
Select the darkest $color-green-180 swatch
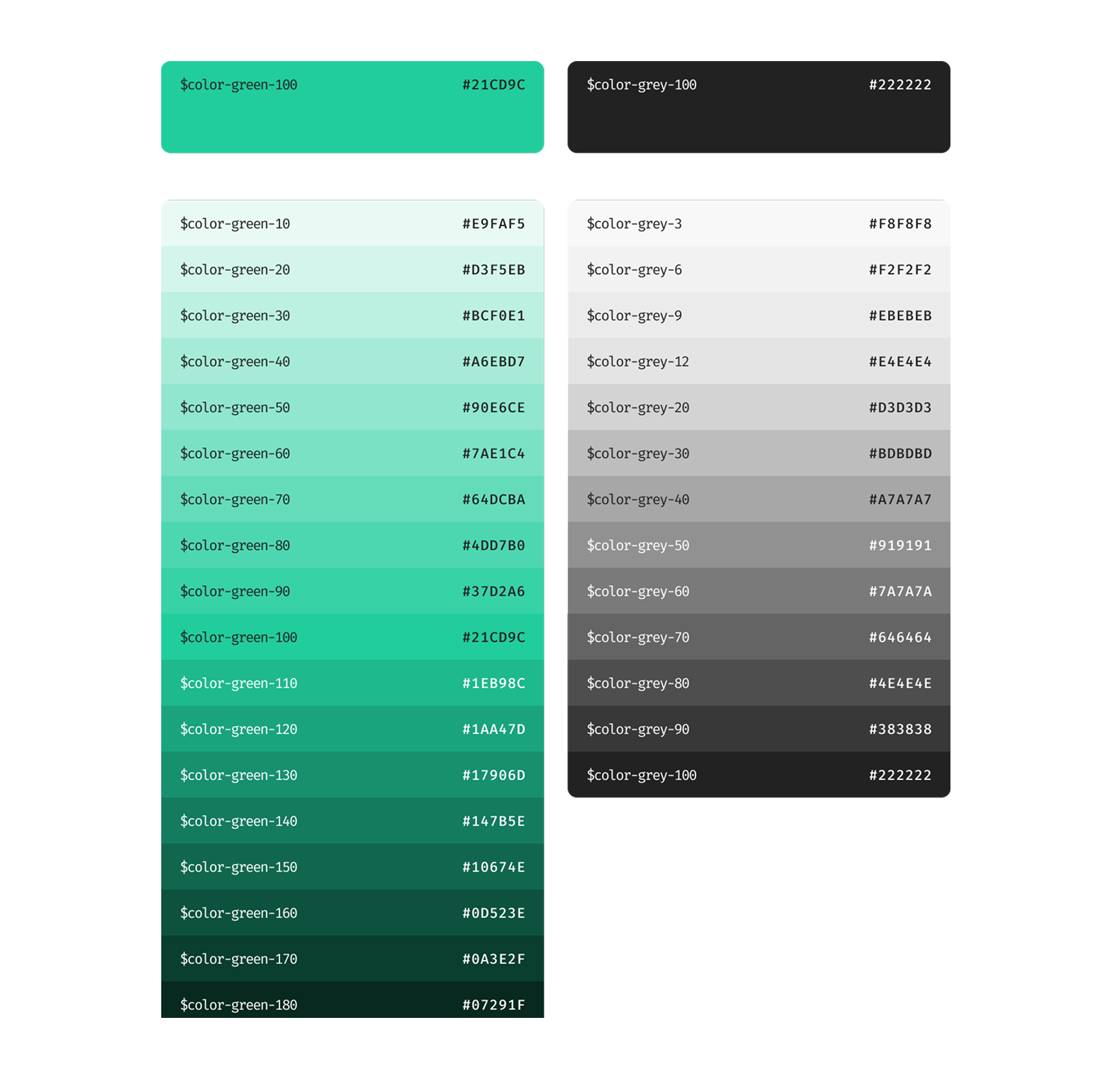click(352, 1000)
